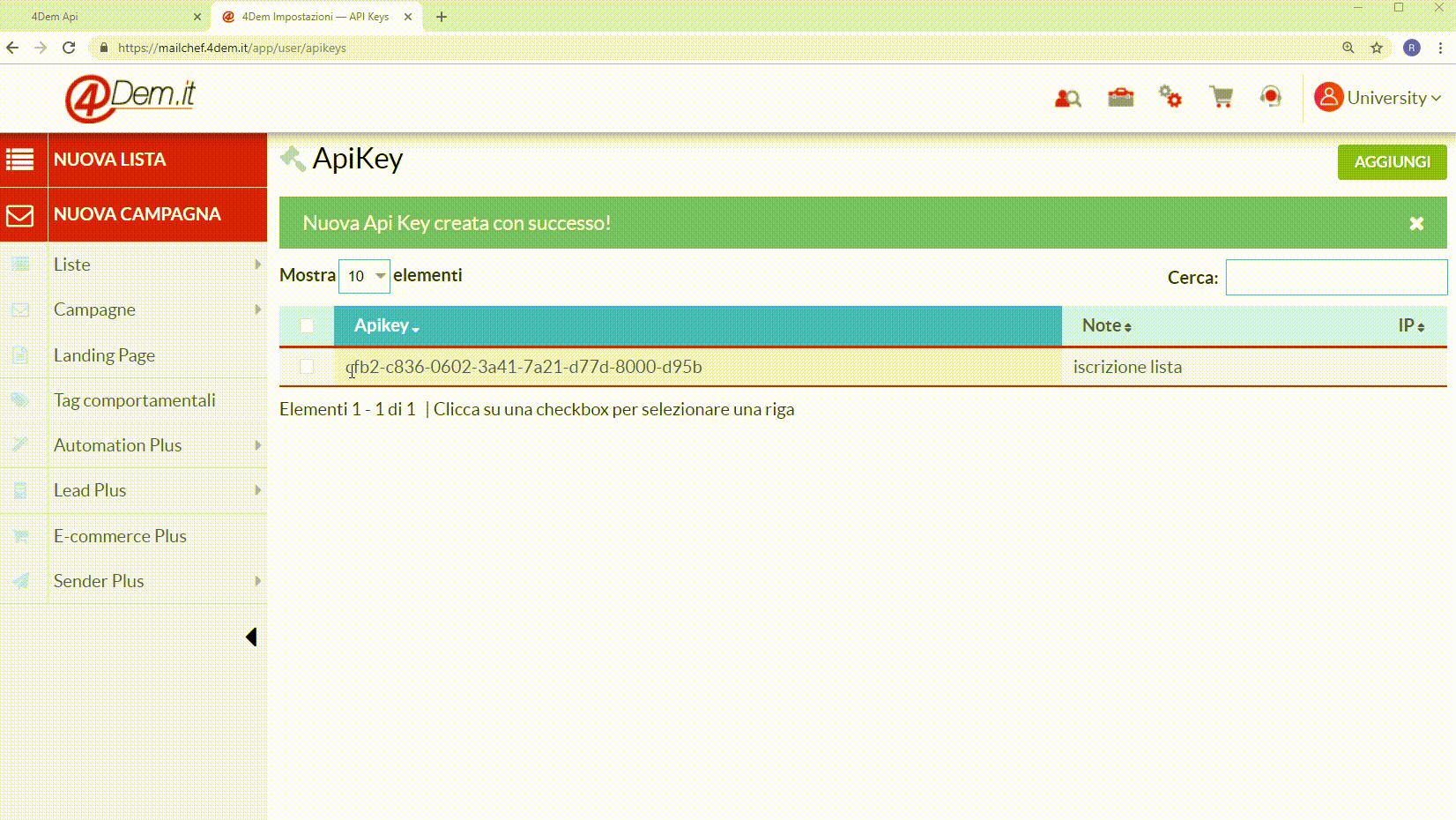Open the contact search icon in header

[x=1067, y=98]
